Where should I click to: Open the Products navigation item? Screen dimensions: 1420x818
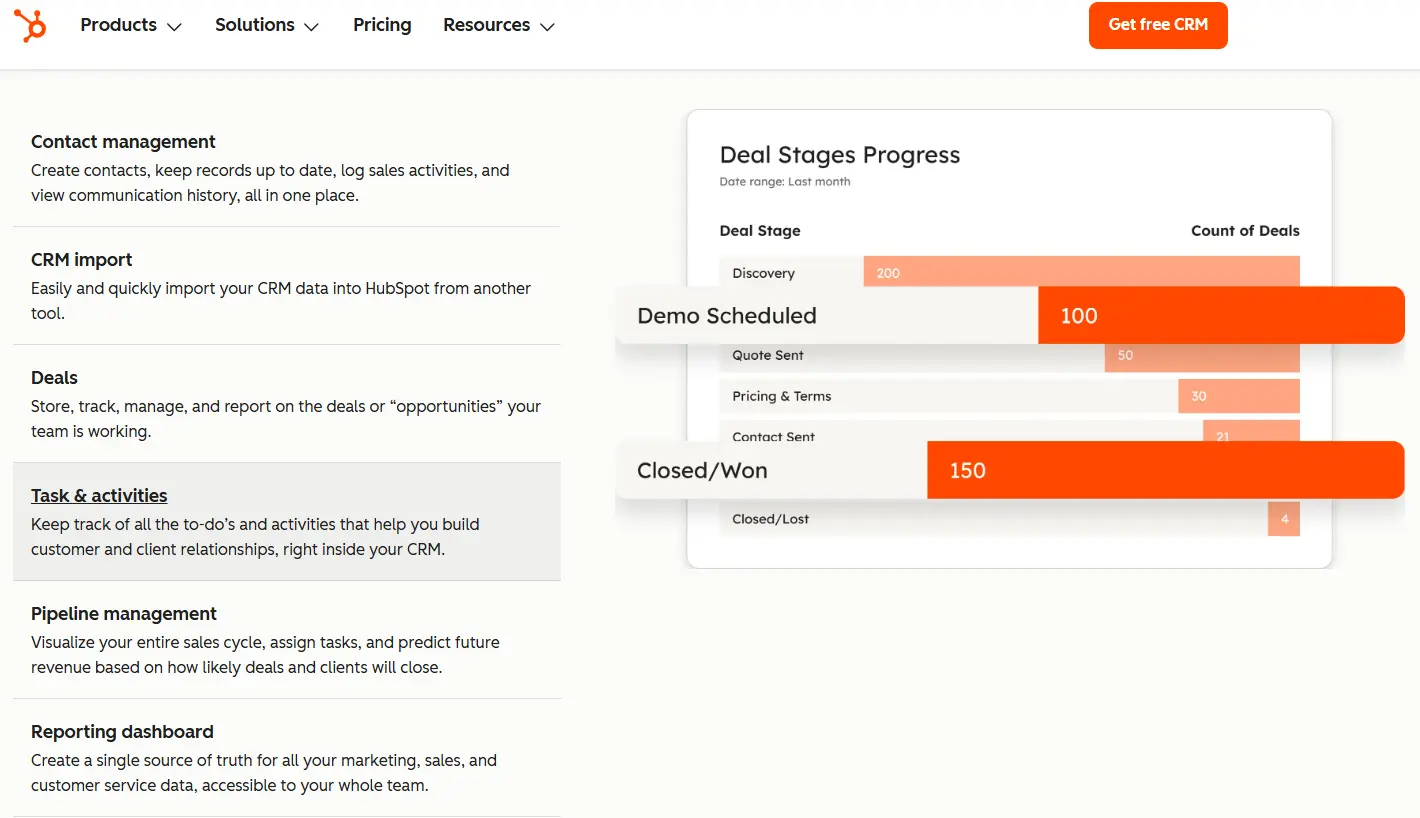[x=118, y=25]
